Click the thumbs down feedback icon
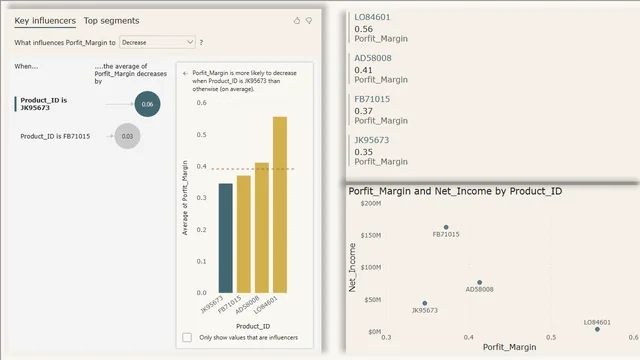The height and width of the screenshot is (360, 640). click(309, 20)
